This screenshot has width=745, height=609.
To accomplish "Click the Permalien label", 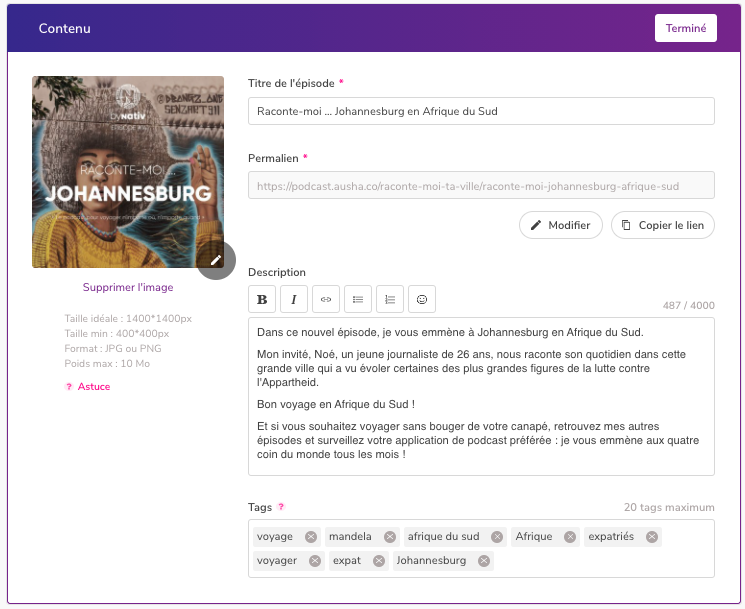I will [273, 158].
